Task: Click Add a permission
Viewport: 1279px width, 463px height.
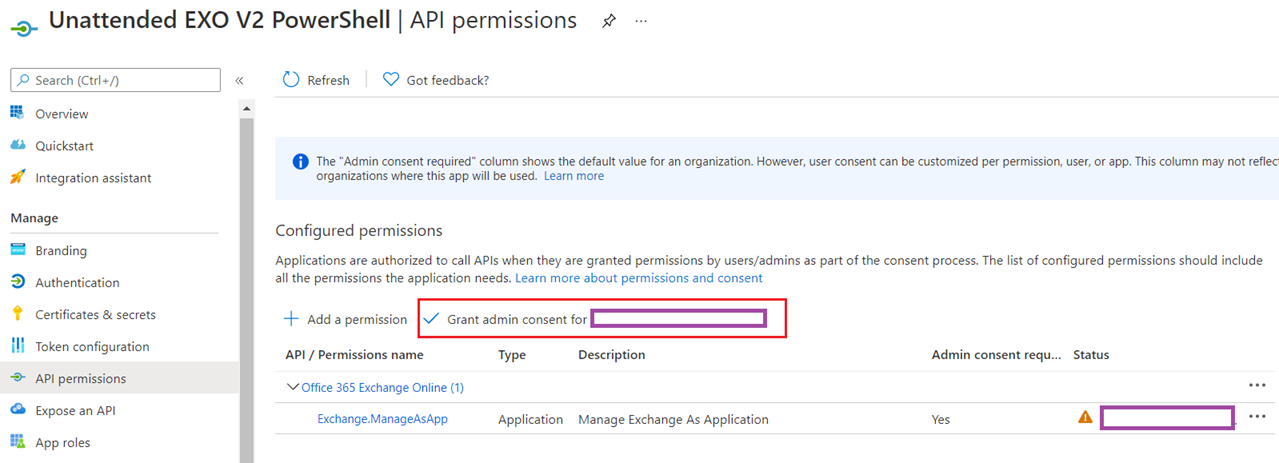Action: click(357, 320)
